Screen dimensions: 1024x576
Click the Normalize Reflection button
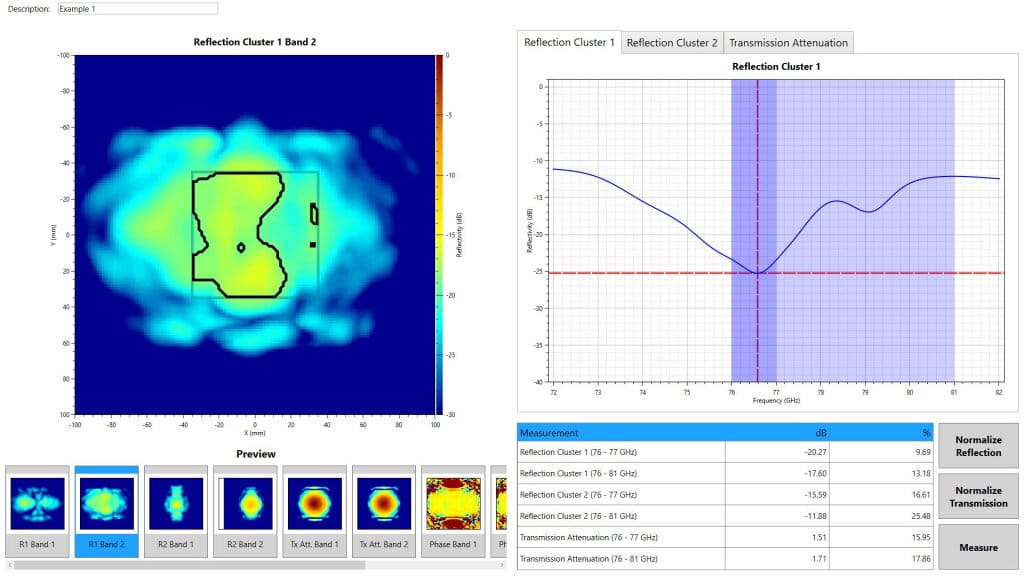(978, 446)
